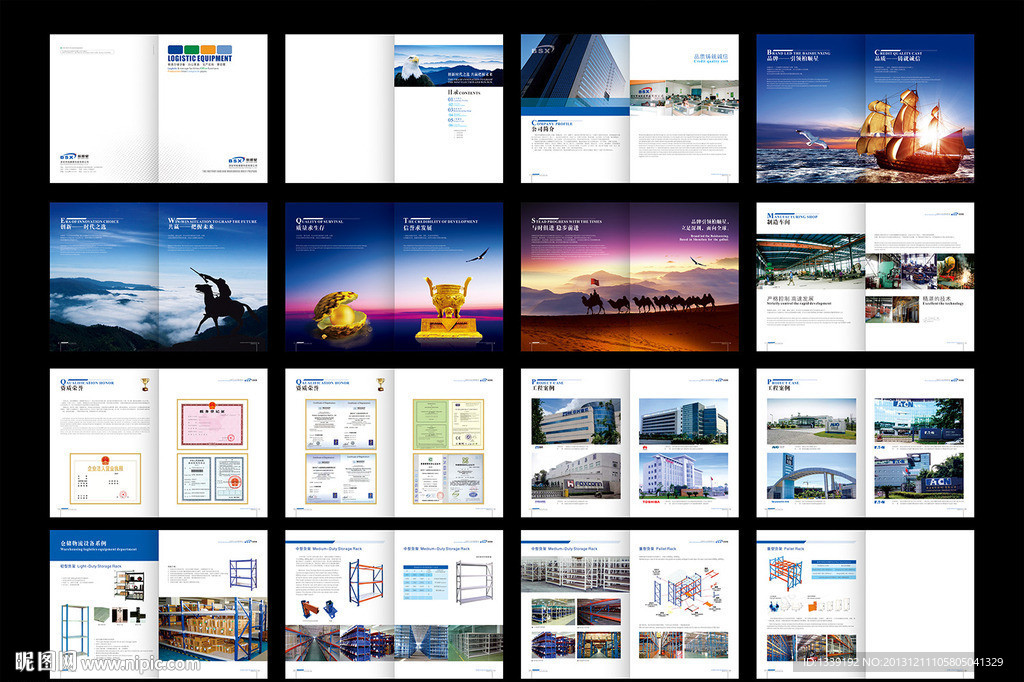Screen dimensions: 1024x682
Task: Select the bald eagle banner photo
Action: point(449,66)
